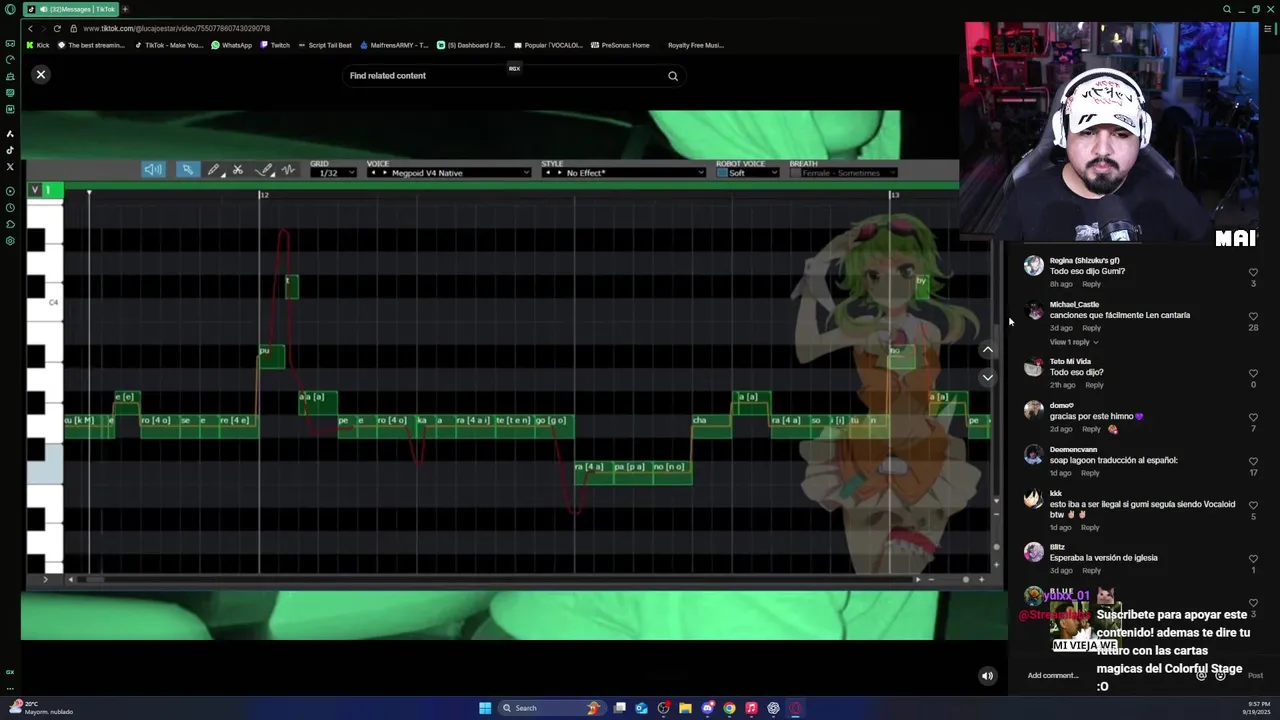Click the browser back arrow
This screenshot has width=1280, height=720.
tap(30, 28)
